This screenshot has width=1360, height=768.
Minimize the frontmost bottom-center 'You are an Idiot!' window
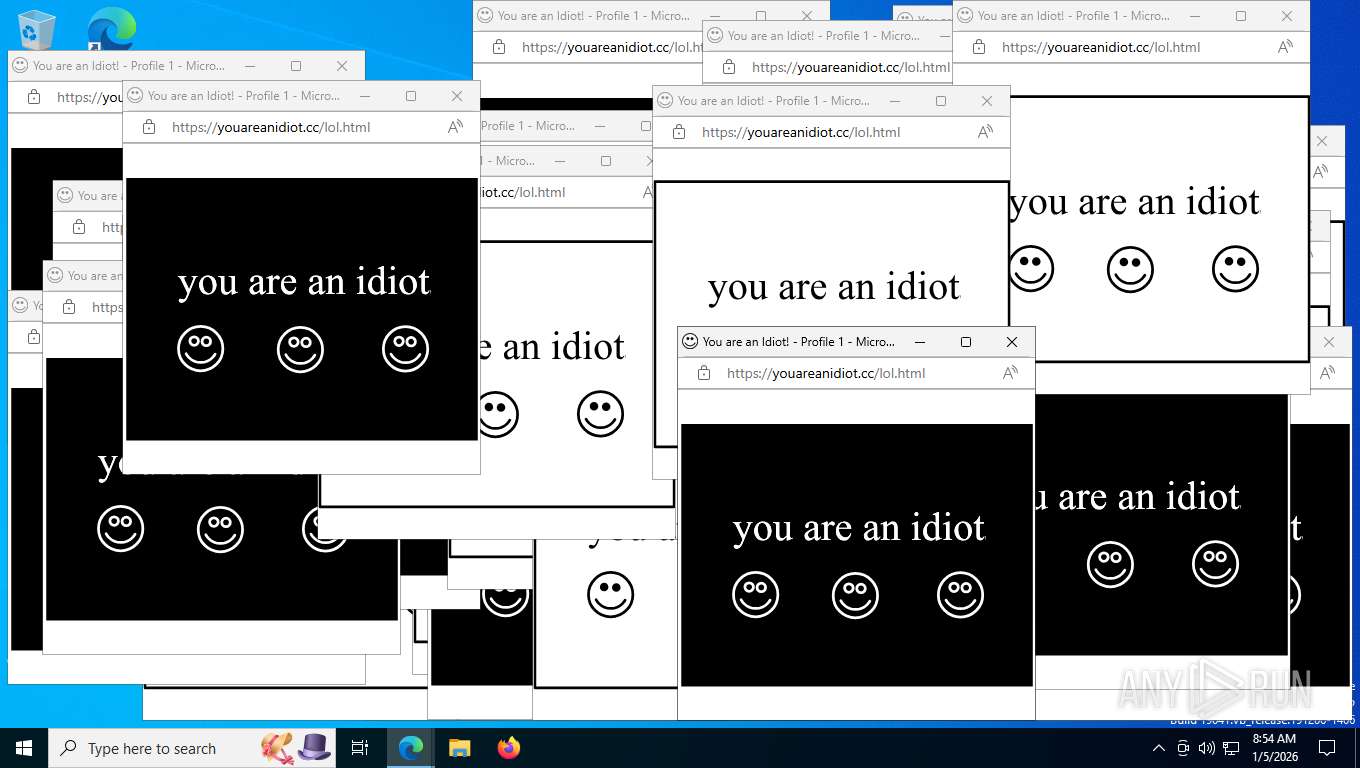(920, 342)
